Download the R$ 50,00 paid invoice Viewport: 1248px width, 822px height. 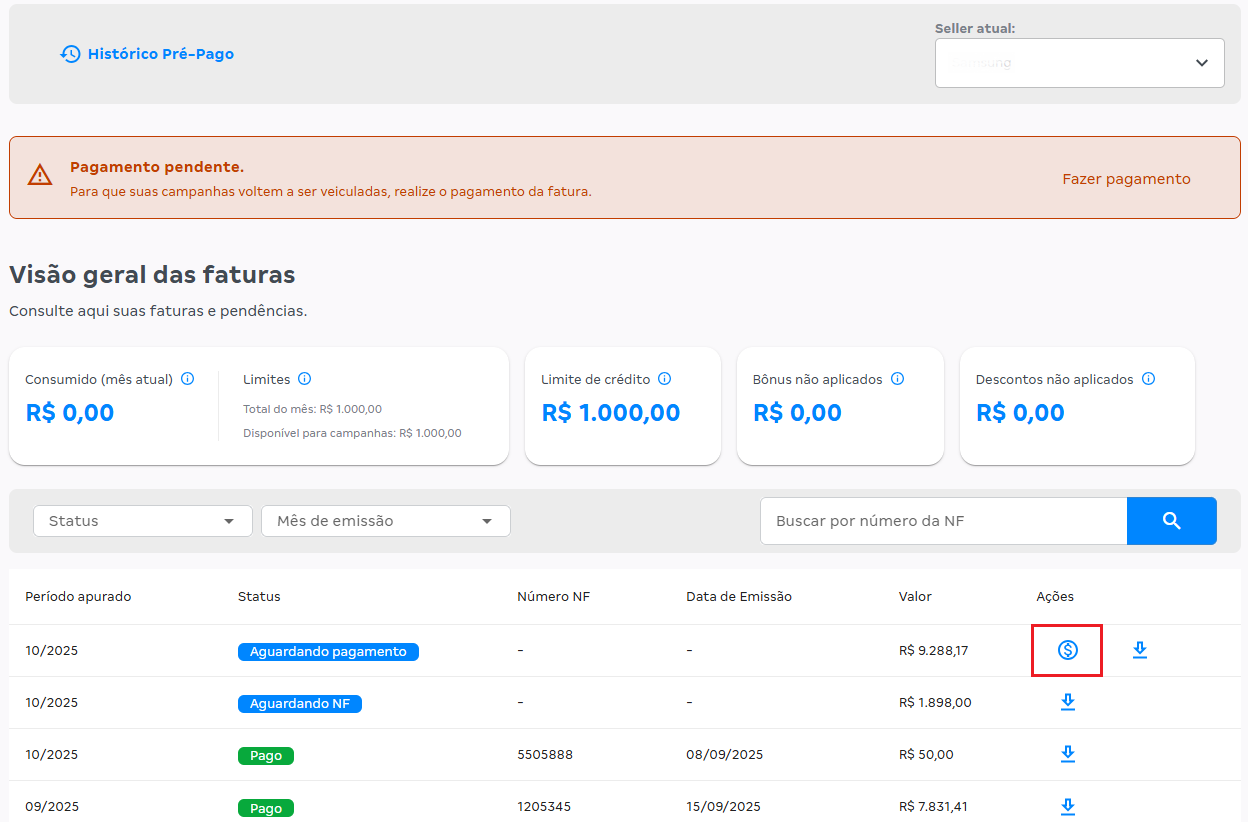1067,754
